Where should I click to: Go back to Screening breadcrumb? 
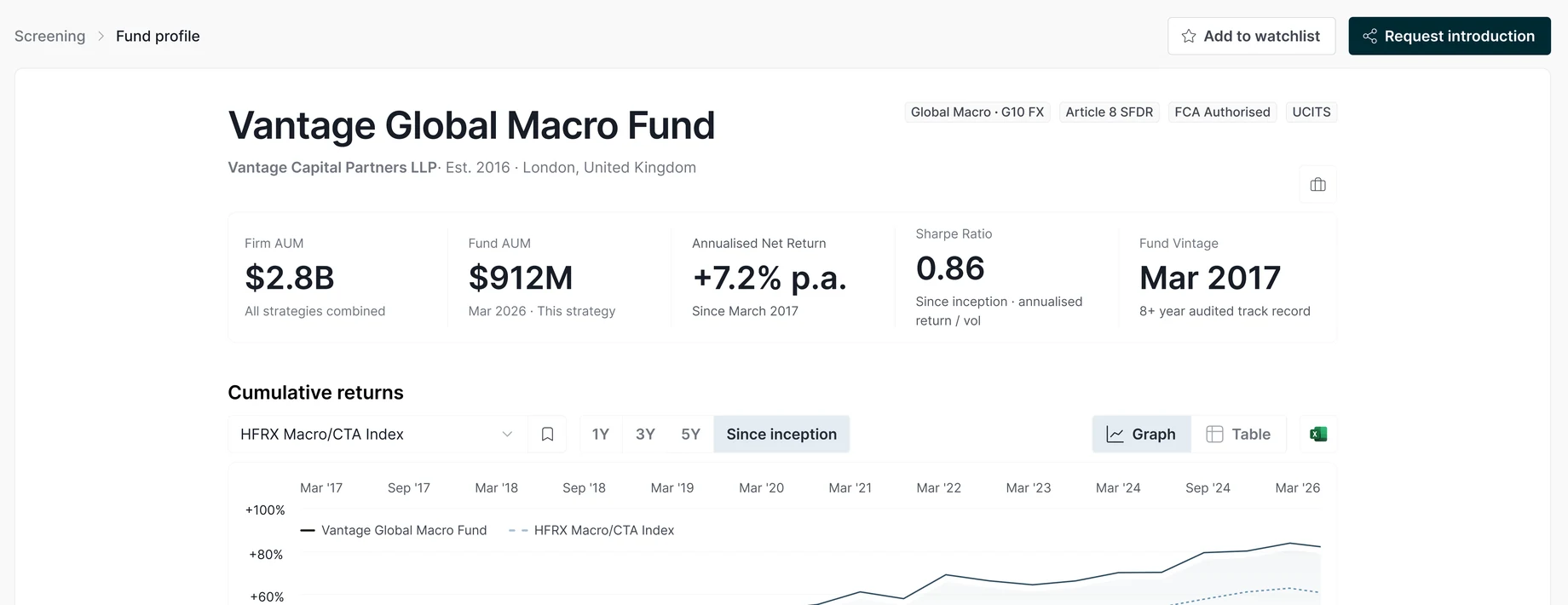(x=49, y=36)
